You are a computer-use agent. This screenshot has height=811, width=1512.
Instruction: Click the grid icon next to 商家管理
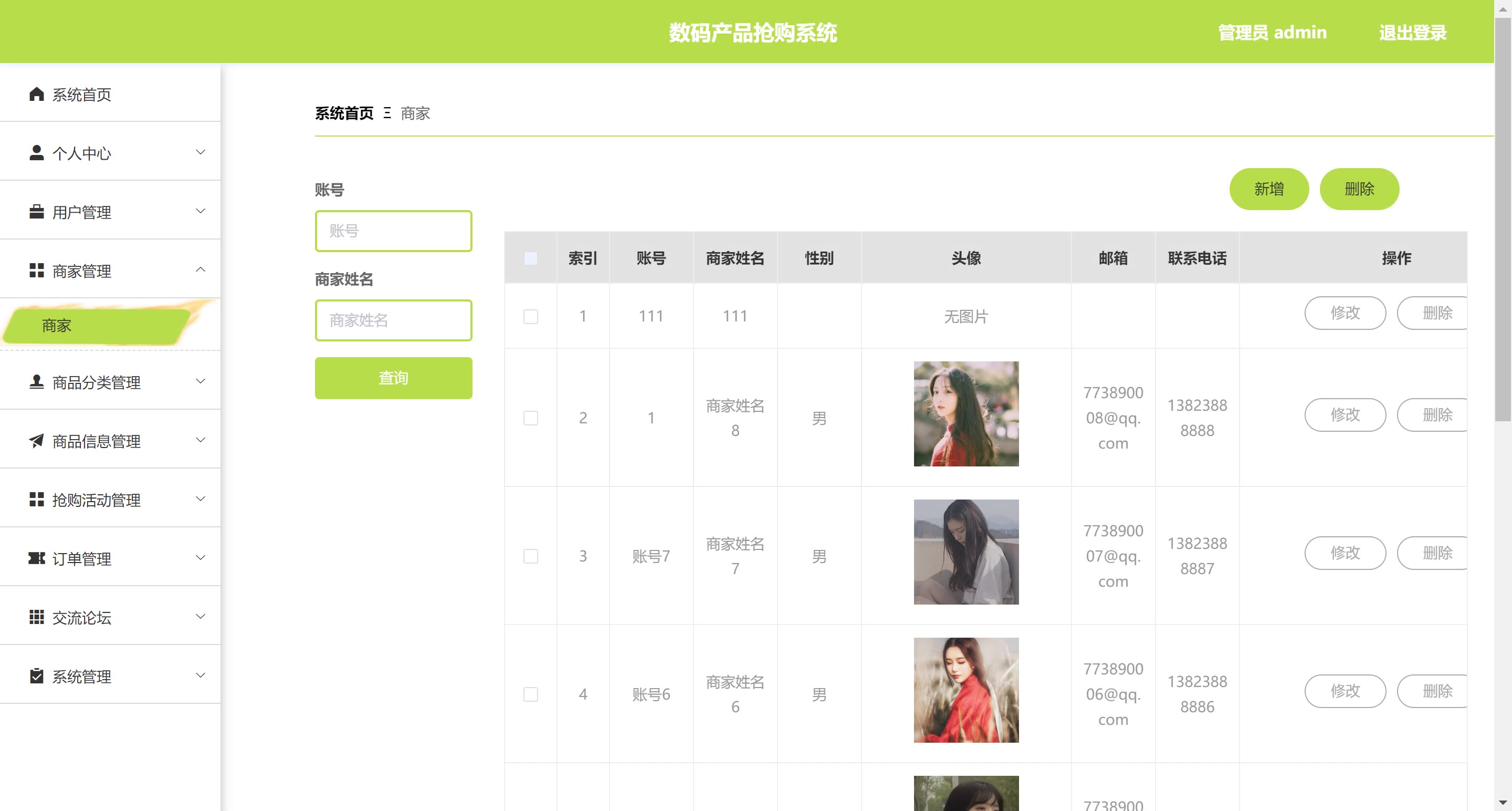point(36,270)
